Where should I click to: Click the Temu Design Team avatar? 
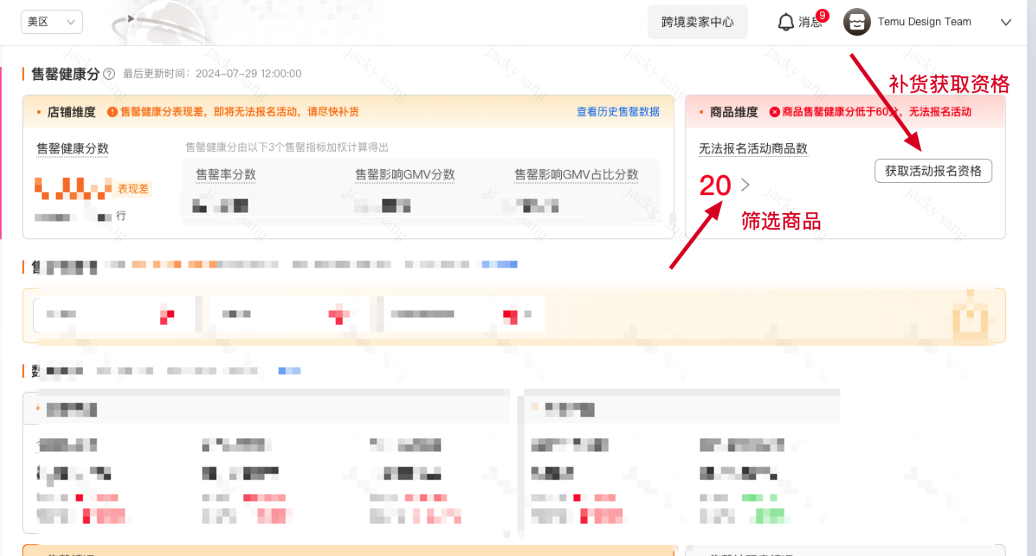[x=857, y=22]
